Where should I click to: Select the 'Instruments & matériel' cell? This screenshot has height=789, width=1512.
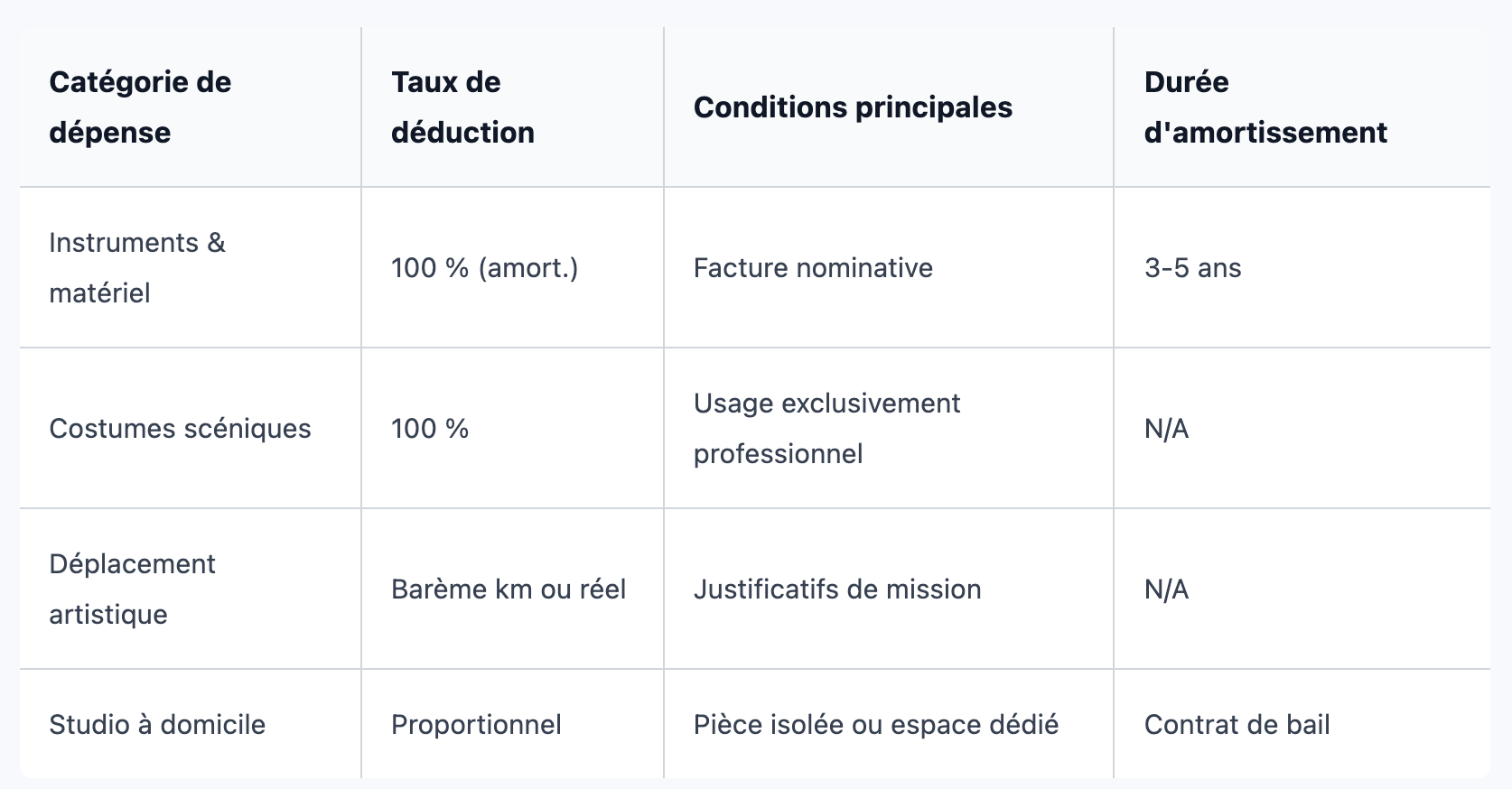coord(191,268)
